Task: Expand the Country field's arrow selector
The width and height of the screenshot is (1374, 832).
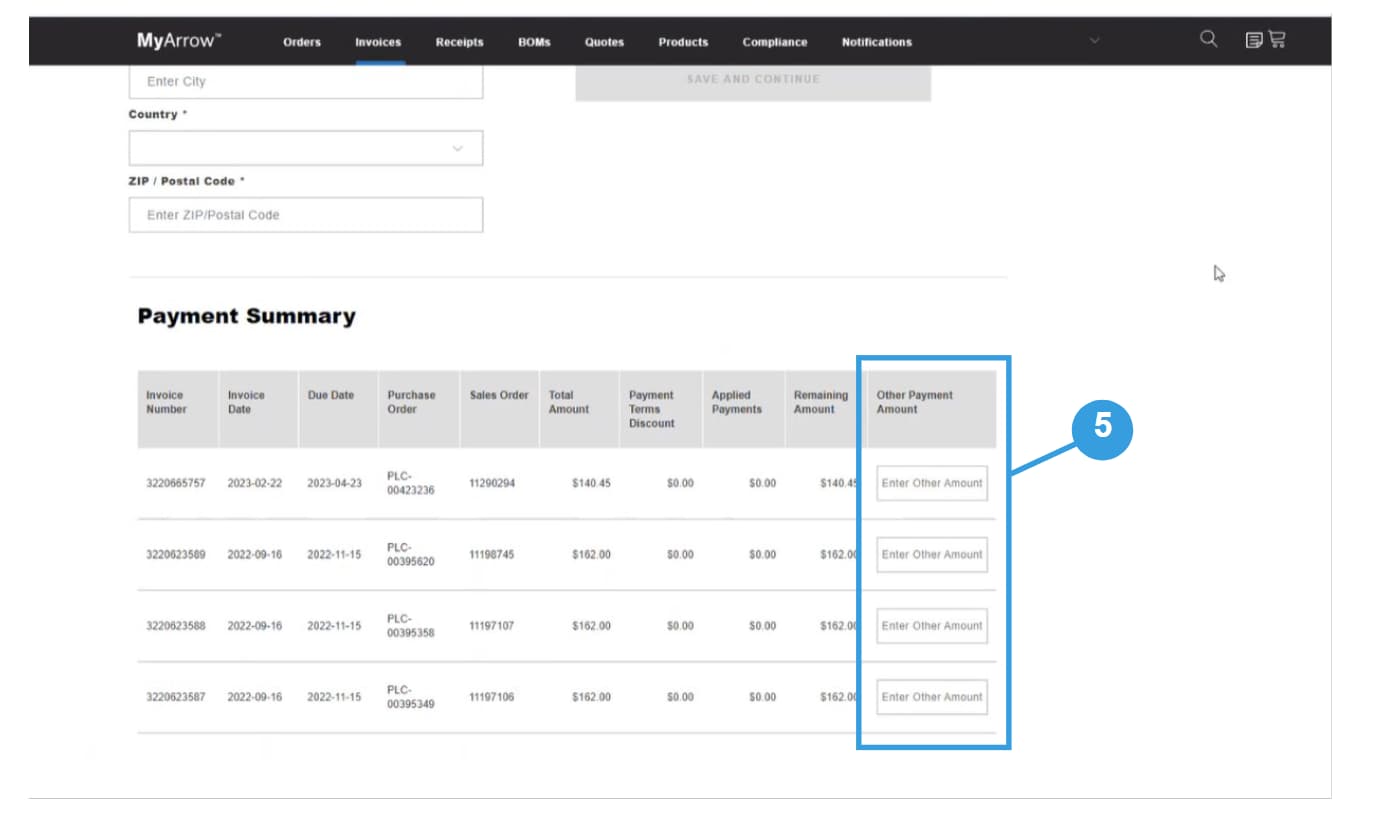Action: tap(458, 147)
